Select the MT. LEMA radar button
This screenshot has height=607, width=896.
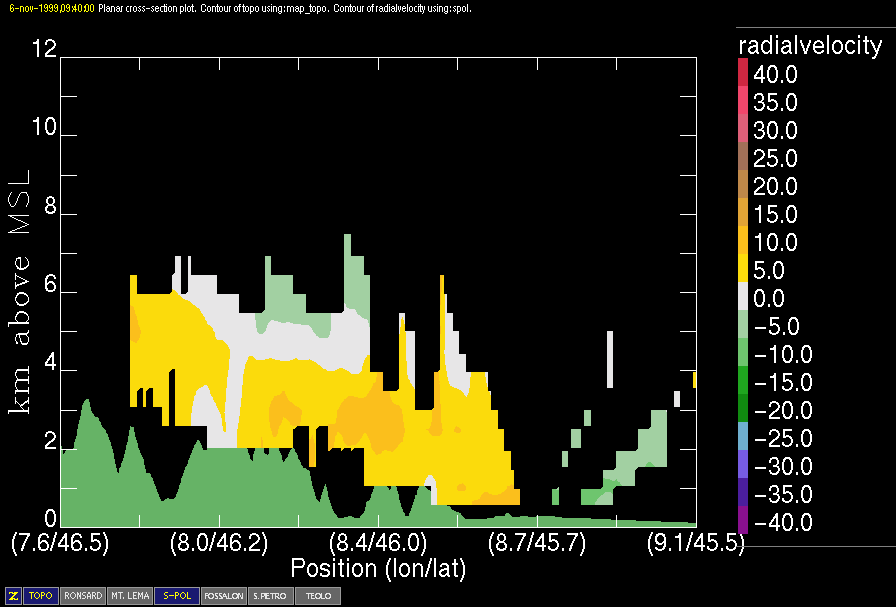(130, 596)
